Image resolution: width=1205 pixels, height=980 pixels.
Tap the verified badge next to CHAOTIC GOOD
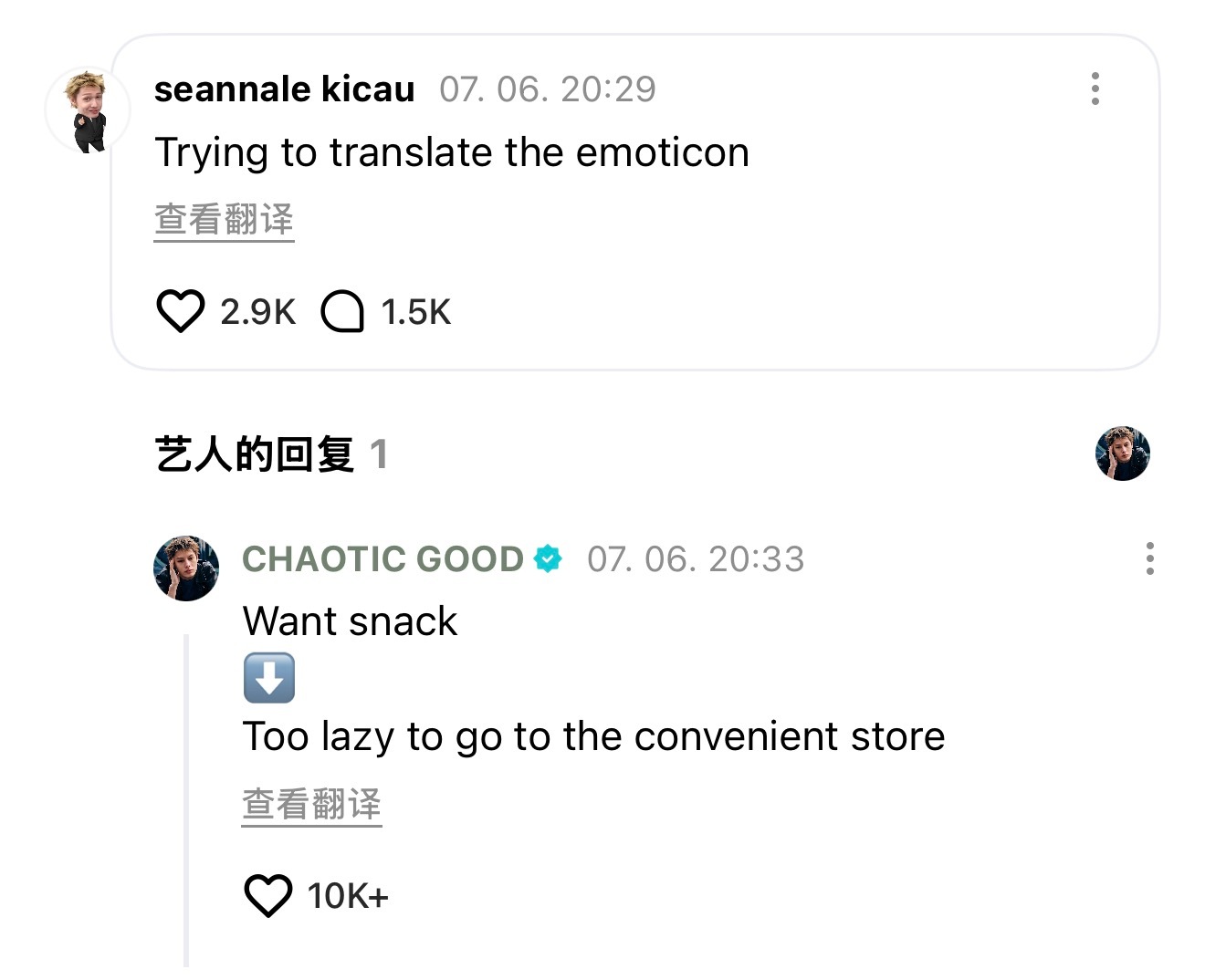point(548,558)
